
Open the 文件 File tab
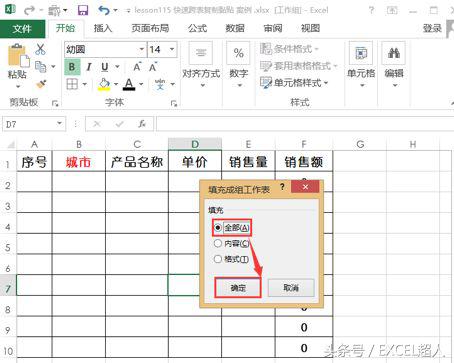point(22,29)
